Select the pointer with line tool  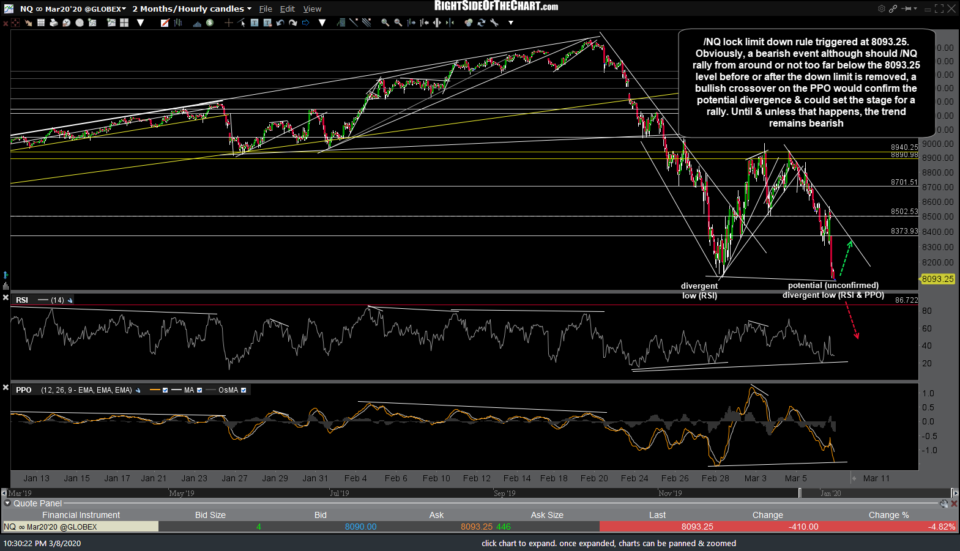click(241, 23)
